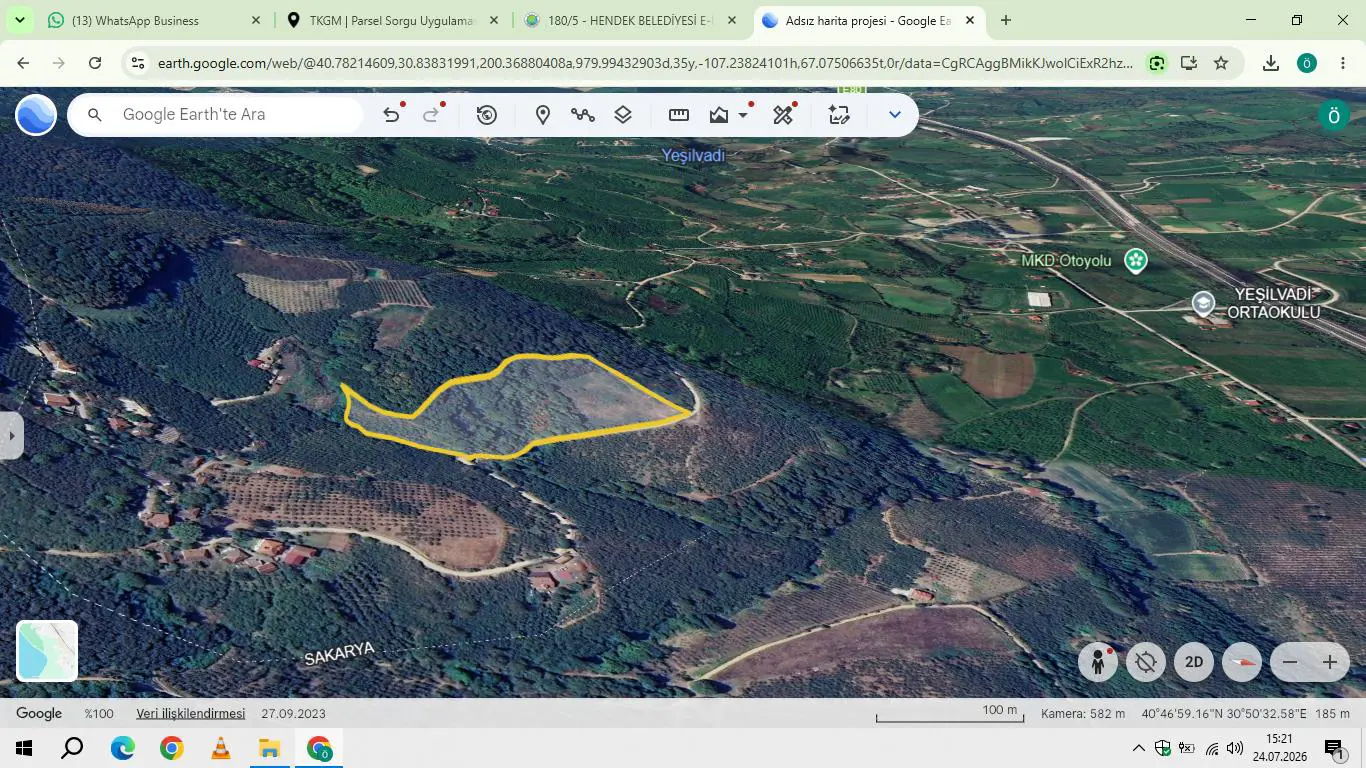
Task: Open the Windows Start menu
Action: tap(24, 748)
